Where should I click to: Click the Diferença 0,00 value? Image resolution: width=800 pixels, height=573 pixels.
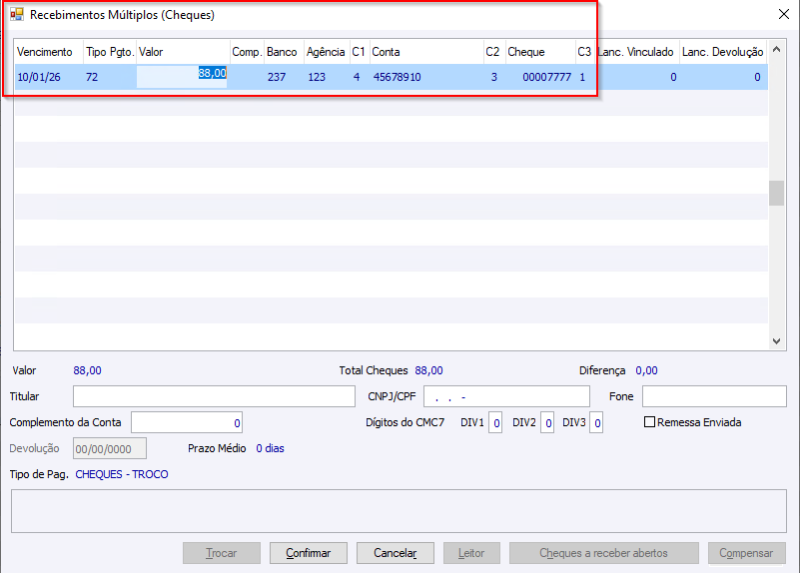pyautogui.click(x=646, y=370)
